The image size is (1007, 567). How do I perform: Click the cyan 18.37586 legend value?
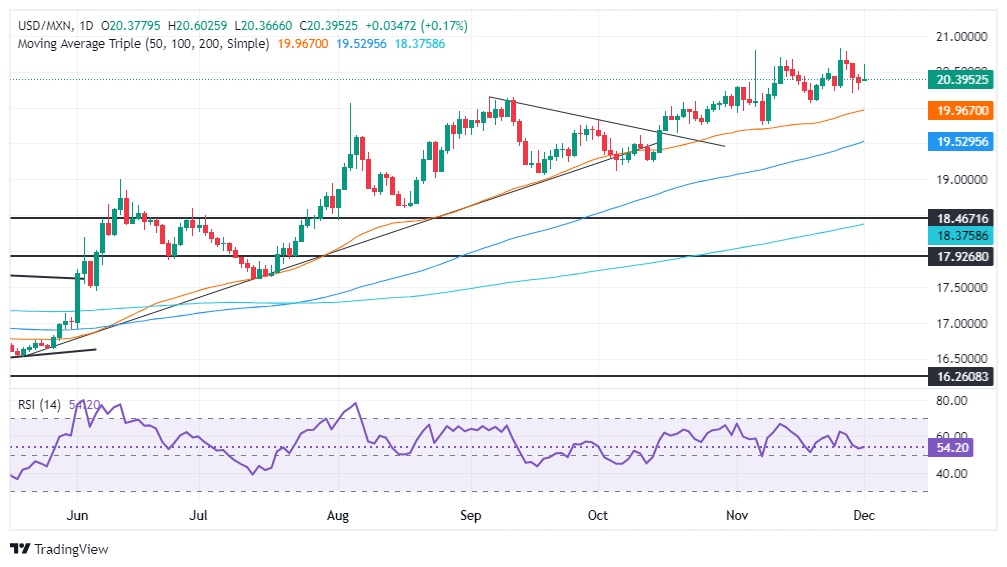click(x=420, y=44)
